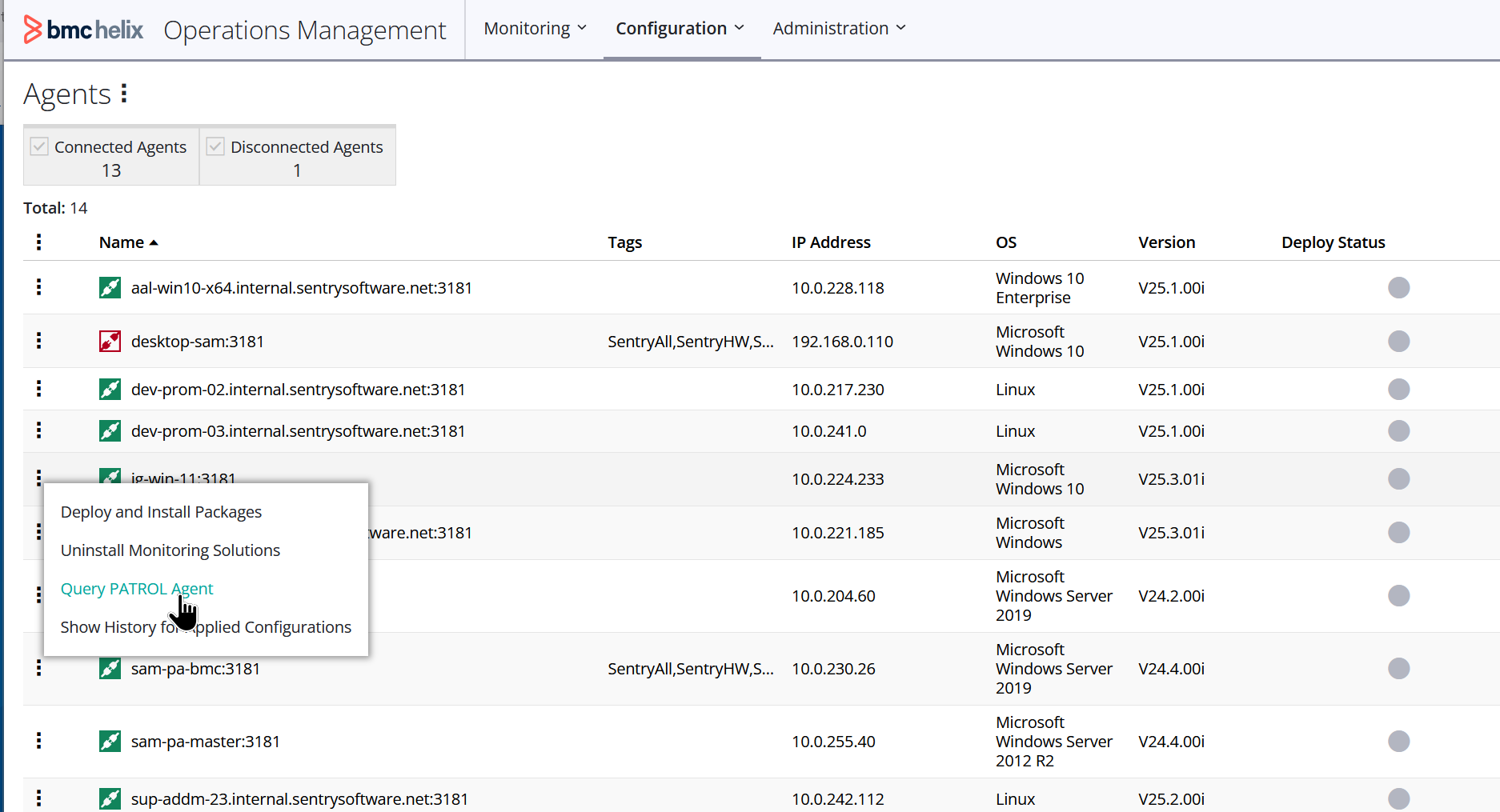
Task: Click the Deploy Status indicator for sam-pa-bmc
Action: pos(1399,668)
